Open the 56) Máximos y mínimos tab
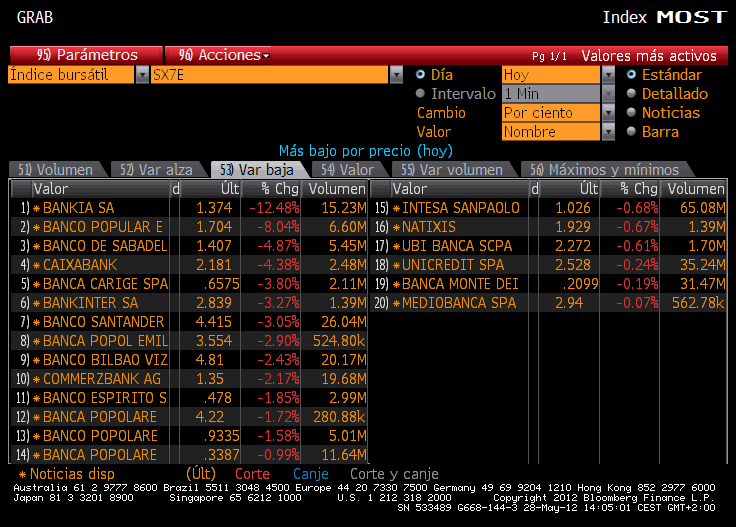736x527 pixels. (x=606, y=169)
